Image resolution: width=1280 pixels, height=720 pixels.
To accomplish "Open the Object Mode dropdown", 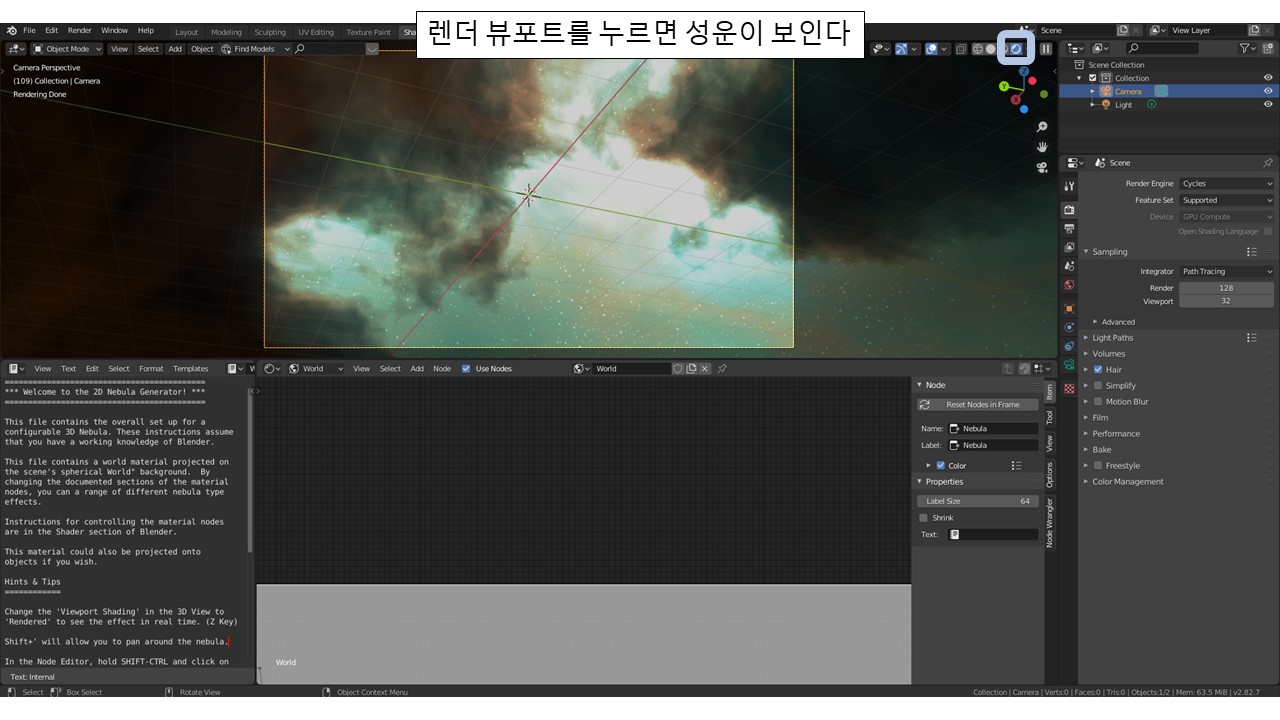I will 67,48.
